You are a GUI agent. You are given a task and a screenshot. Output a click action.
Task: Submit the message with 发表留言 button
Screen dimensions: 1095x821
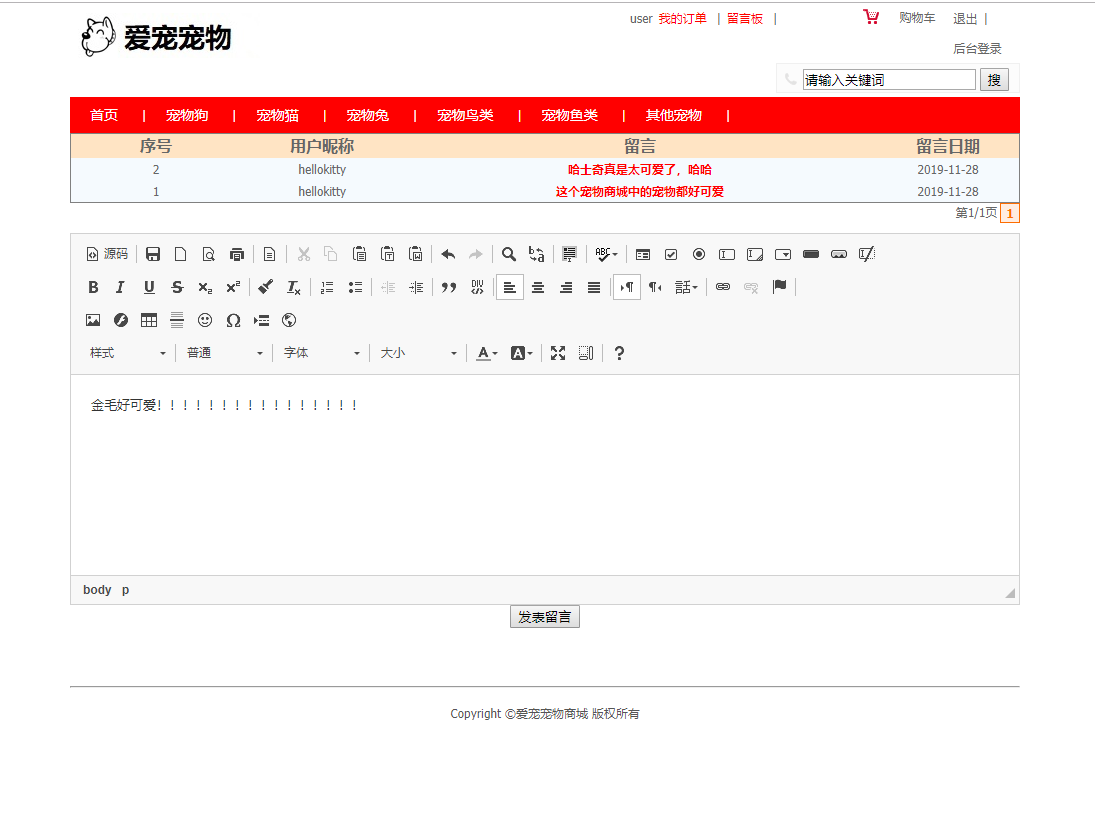click(544, 616)
